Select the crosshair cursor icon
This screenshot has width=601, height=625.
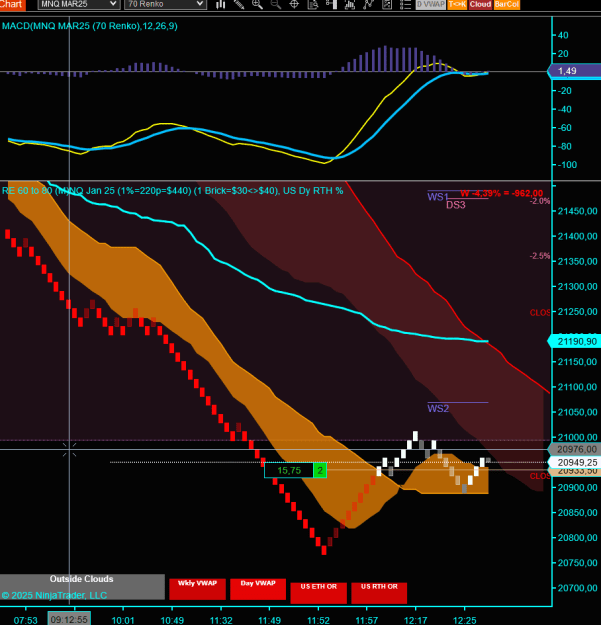click(x=294, y=4)
